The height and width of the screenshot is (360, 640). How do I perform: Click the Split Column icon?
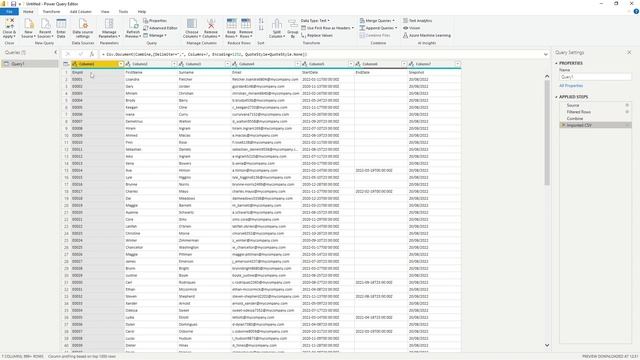point(276,24)
